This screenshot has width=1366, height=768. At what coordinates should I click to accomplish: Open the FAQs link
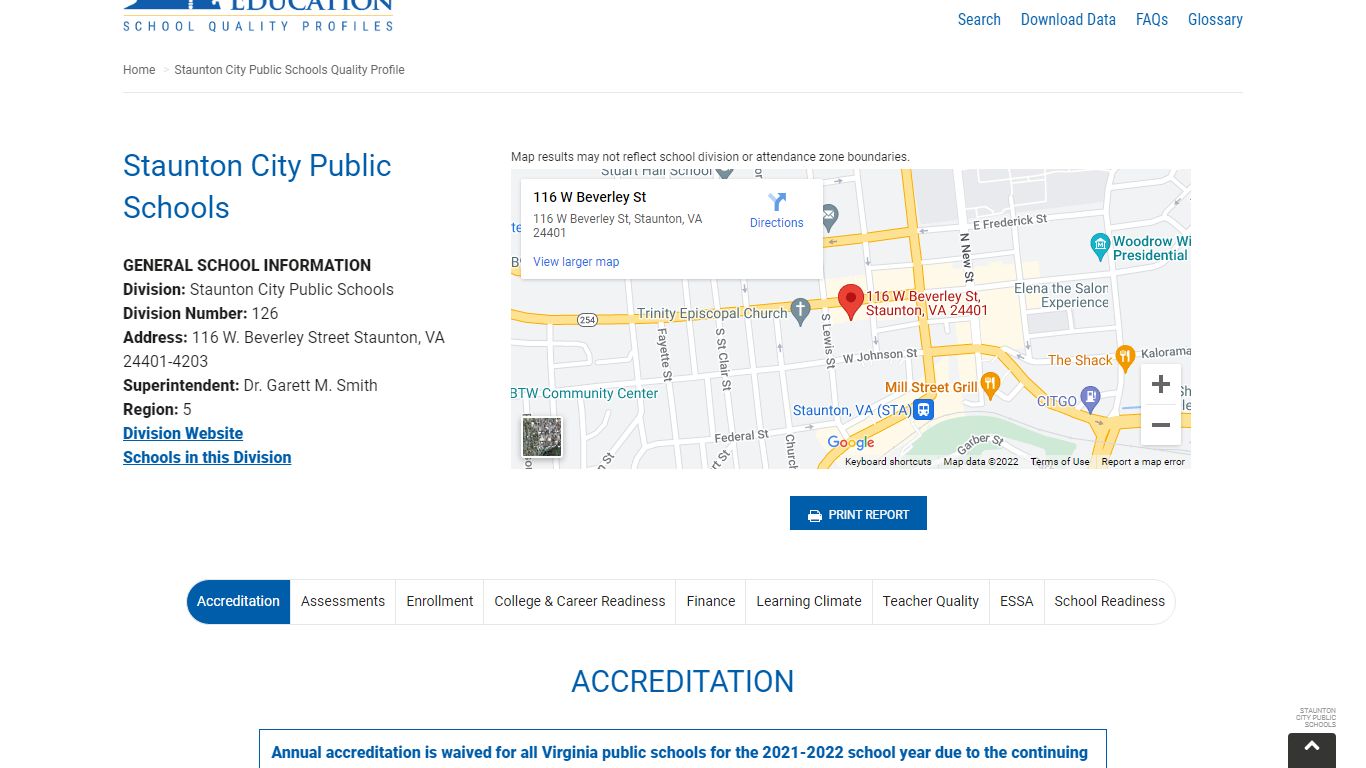pos(1152,19)
